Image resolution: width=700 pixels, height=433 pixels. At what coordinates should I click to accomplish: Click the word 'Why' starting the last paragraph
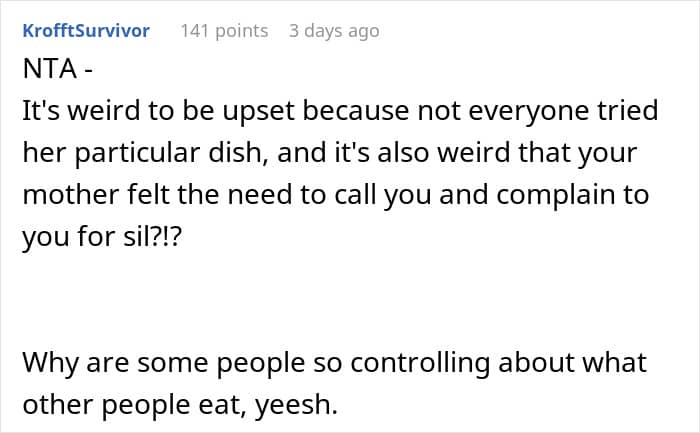click(x=46, y=361)
